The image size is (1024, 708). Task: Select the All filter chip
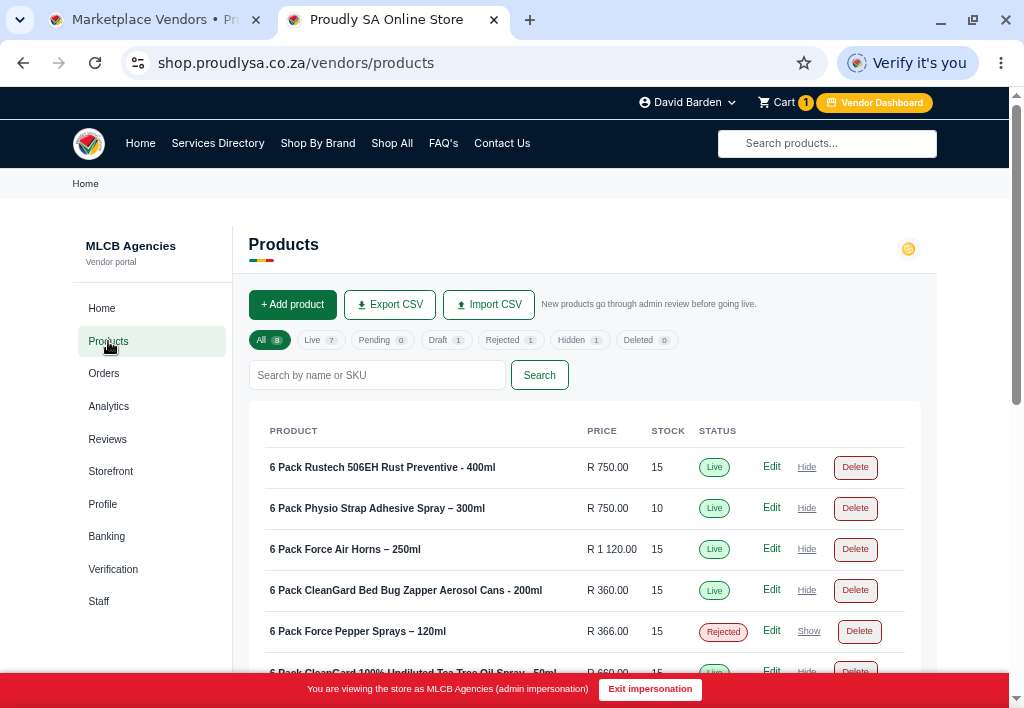click(x=270, y=340)
